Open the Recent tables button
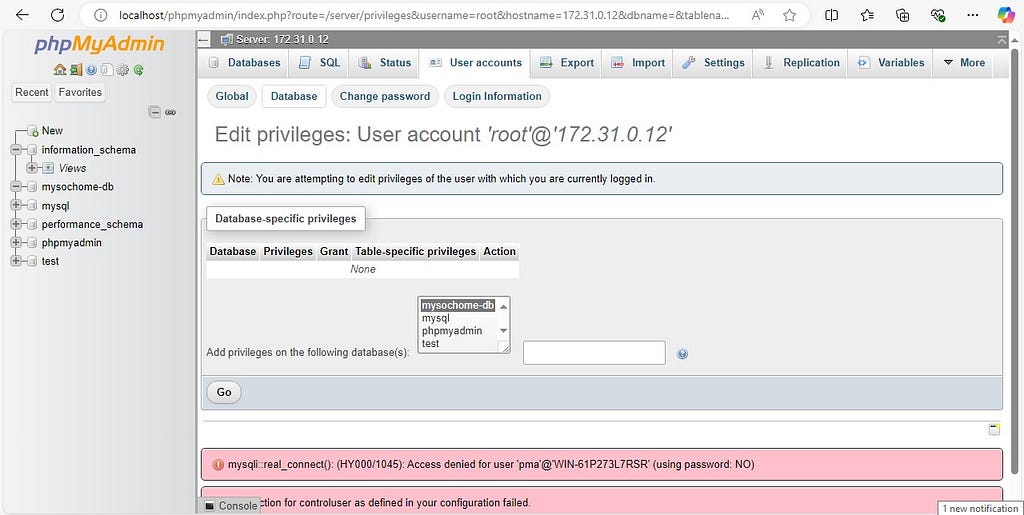 pos(32,93)
